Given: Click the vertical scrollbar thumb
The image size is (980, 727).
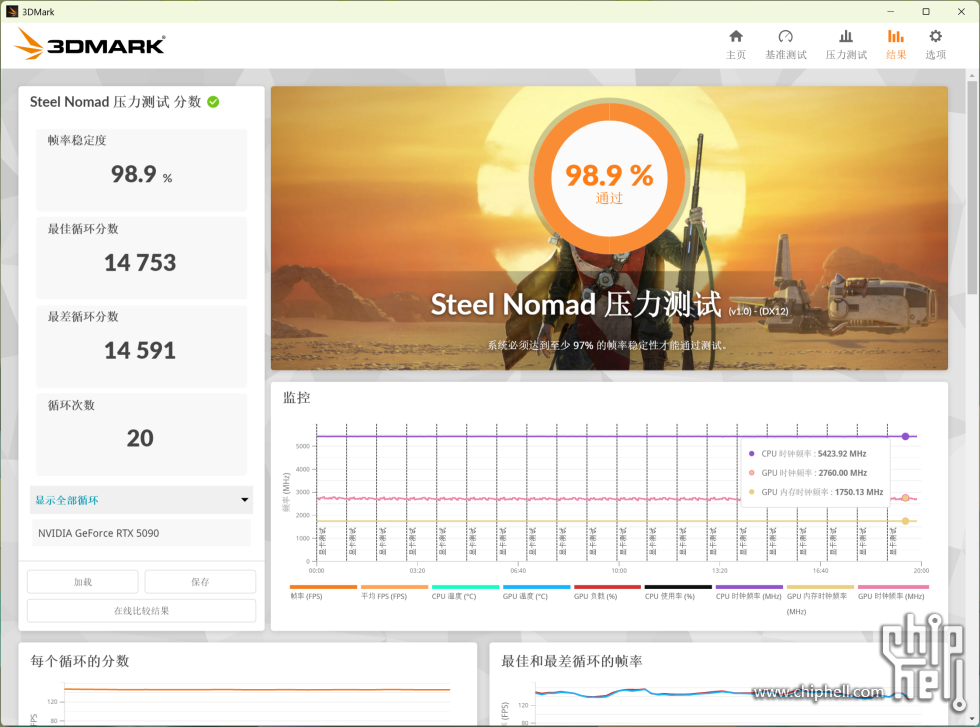Looking at the screenshot, I should tap(972, 188).
